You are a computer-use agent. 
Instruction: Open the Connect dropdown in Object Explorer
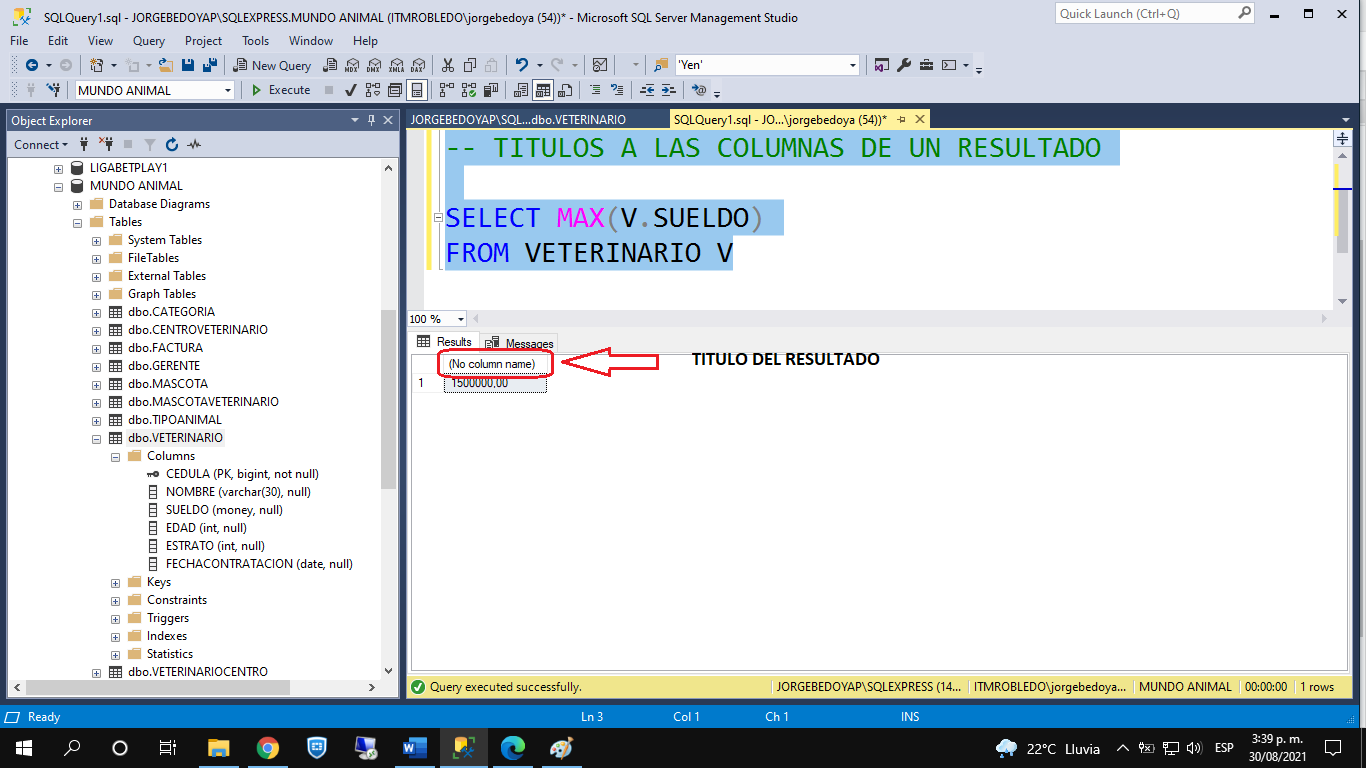point(41,144)
